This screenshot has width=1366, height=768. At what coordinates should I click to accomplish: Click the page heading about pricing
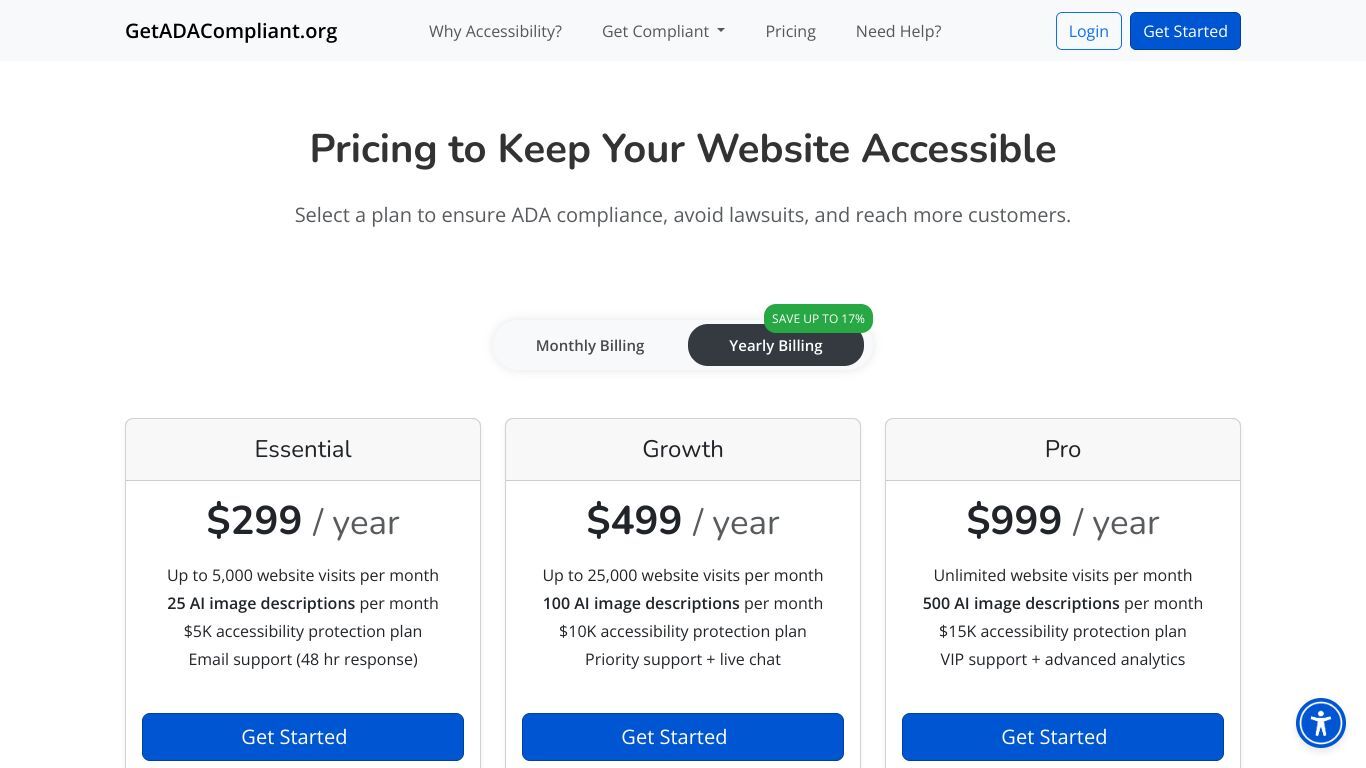click(683, 149)
